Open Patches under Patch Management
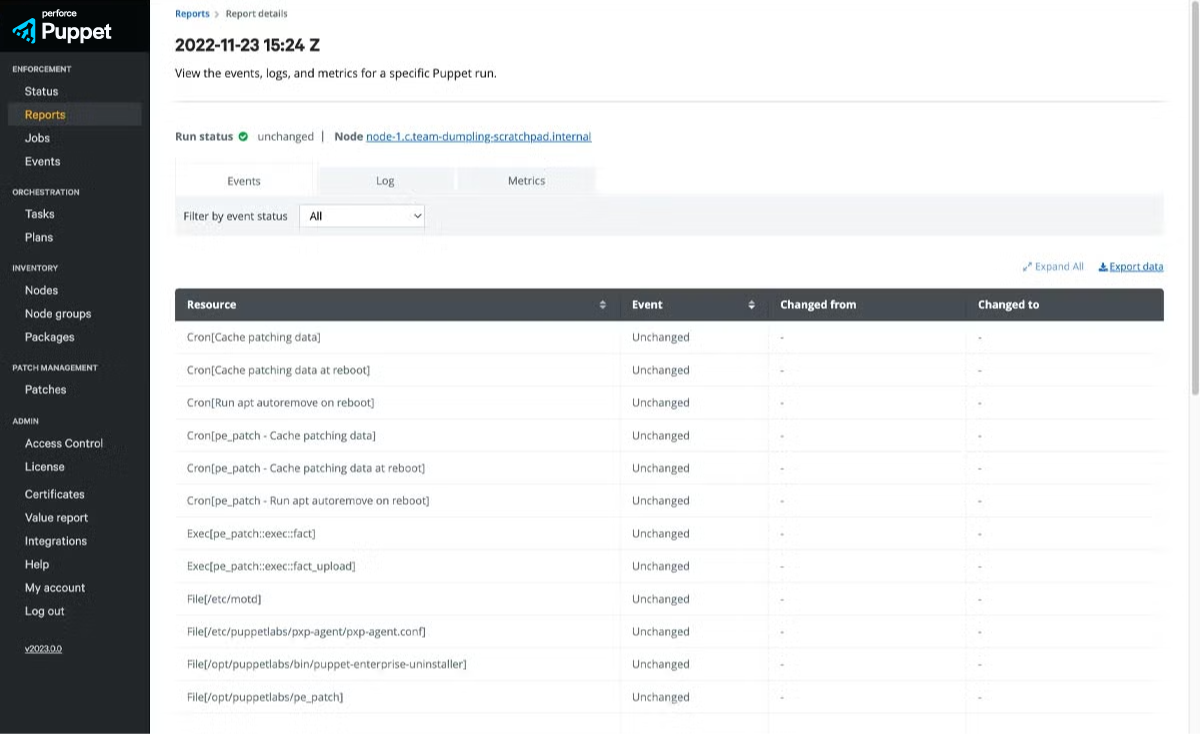 tap(44, 389)
